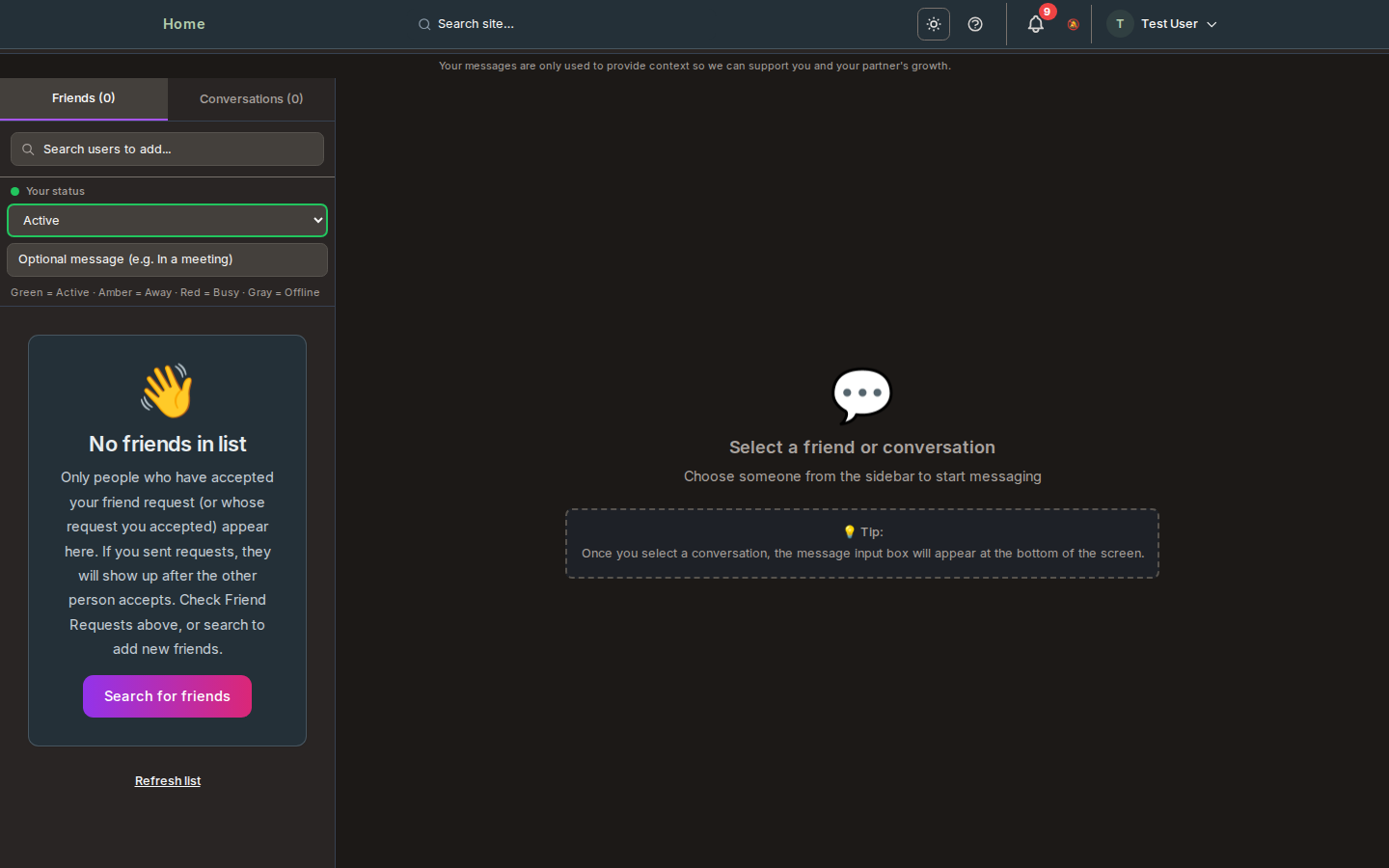The height and width of the screenshot is (868, 1389).
Task: Switch to the Conversations tab
Action: [x=251, y=98]
